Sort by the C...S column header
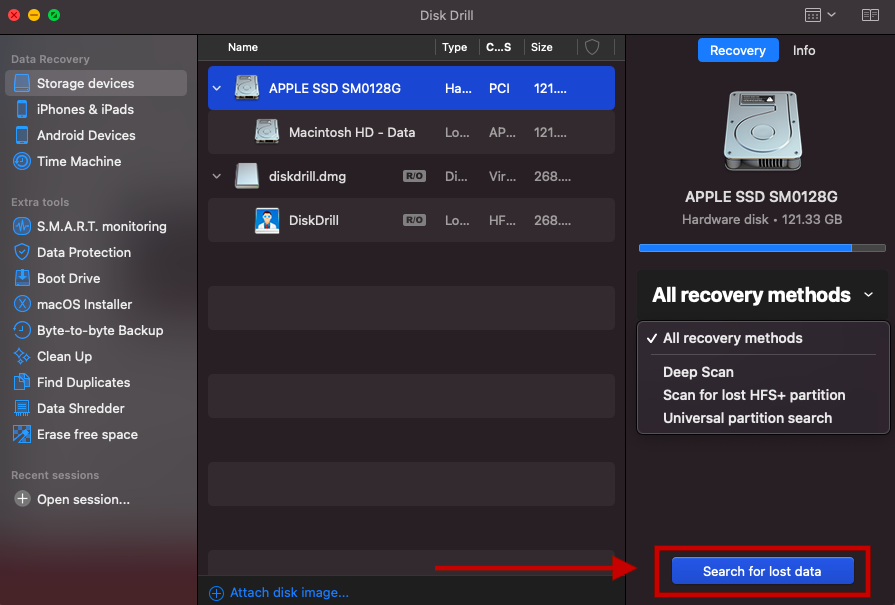The height and width of the screenshot is (605, 895). coord(498,47)
